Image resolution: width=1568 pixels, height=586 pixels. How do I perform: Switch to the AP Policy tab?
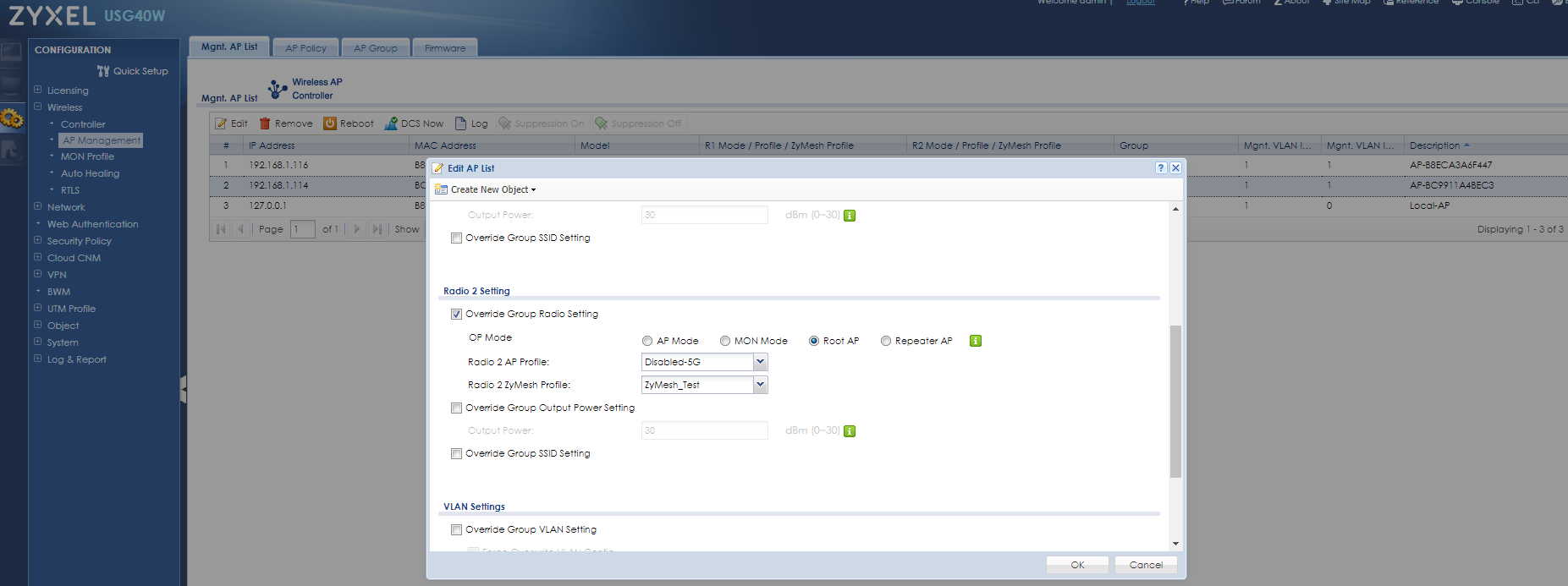pos(305,48)
